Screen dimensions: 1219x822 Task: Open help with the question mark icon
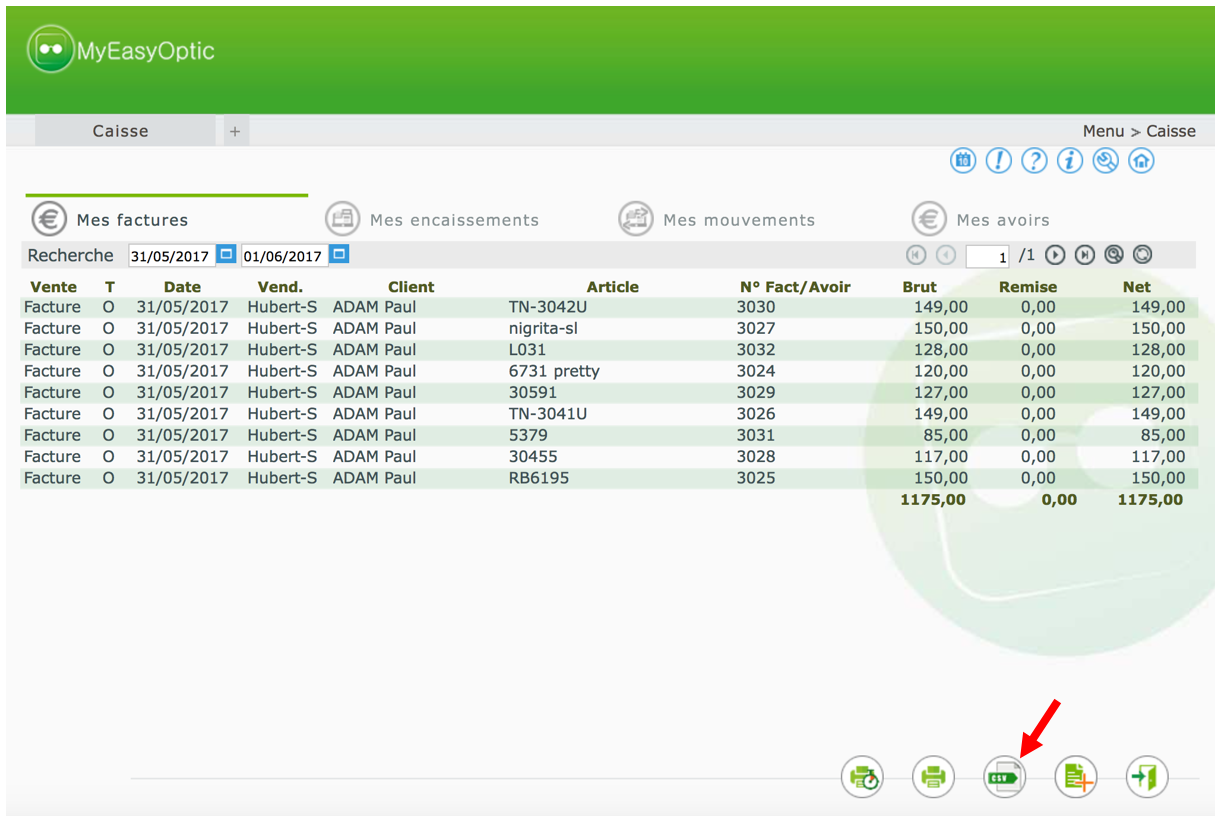click(x=1035, y=160)
